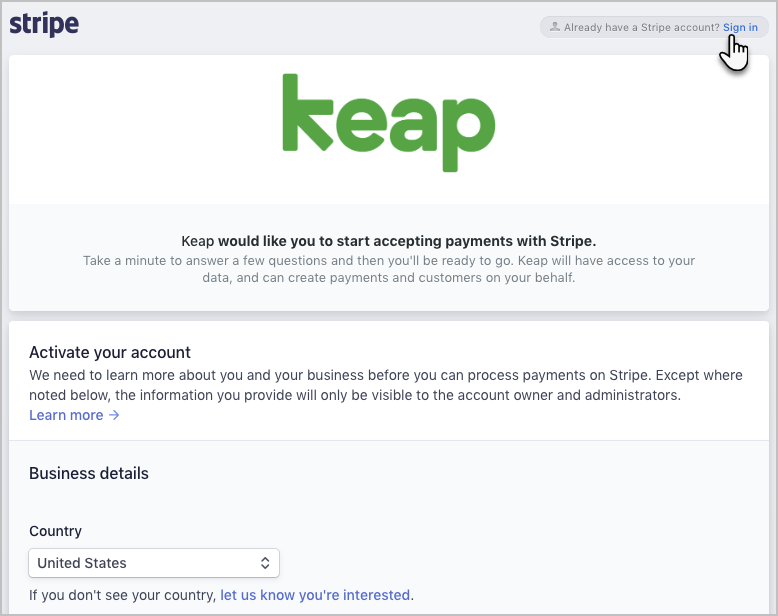This screenshot has height=616, width=778.
Task: Follow the let us know you're interested link
Action: (x=315, y=595)
